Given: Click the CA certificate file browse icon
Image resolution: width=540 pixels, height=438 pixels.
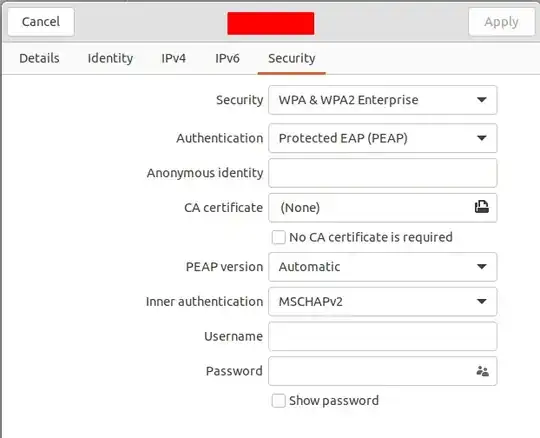Looking at the screenshot, I should pos(481,207).
